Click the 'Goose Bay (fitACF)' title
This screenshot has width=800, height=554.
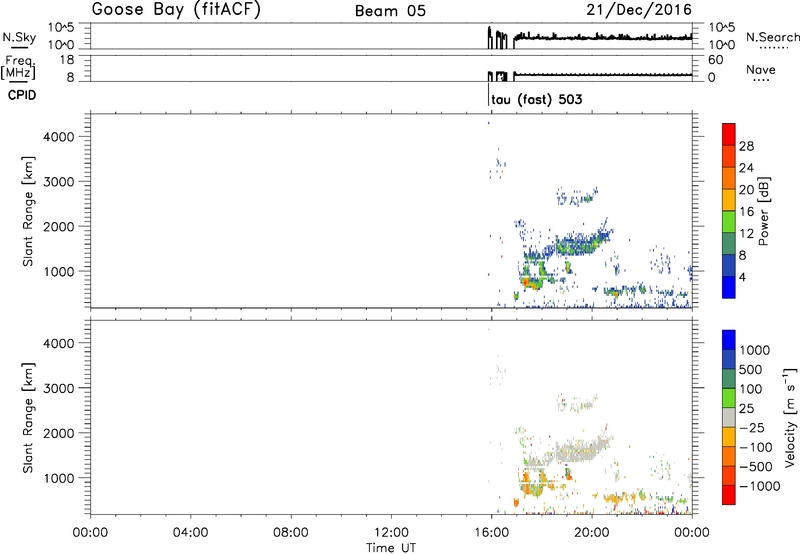tap(176, 9)
